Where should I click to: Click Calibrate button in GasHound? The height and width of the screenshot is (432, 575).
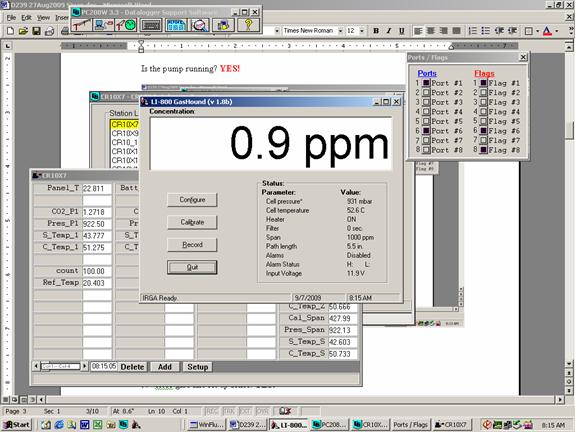tap(192, 222)
